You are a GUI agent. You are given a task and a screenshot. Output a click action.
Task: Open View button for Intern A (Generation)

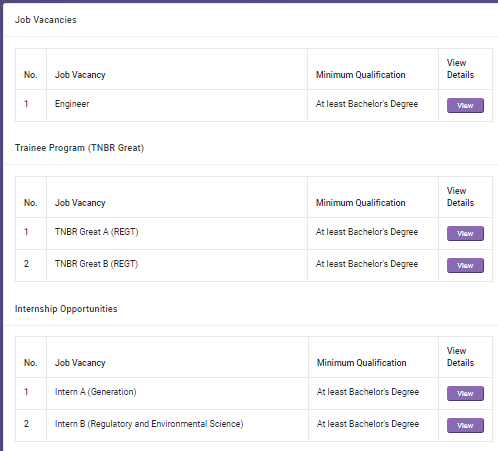[465, 393]
